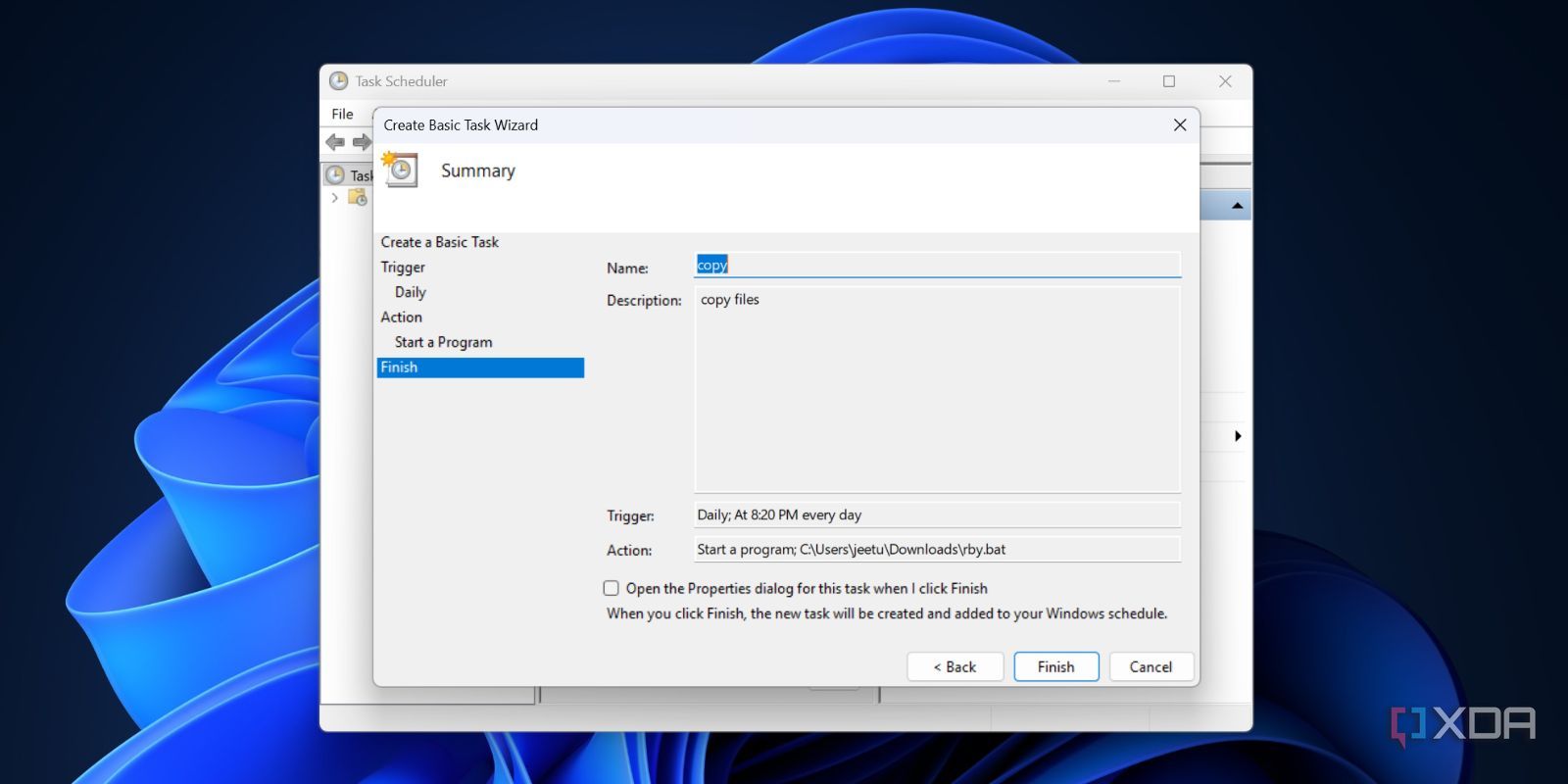Click the Description box with copy files

937,389
